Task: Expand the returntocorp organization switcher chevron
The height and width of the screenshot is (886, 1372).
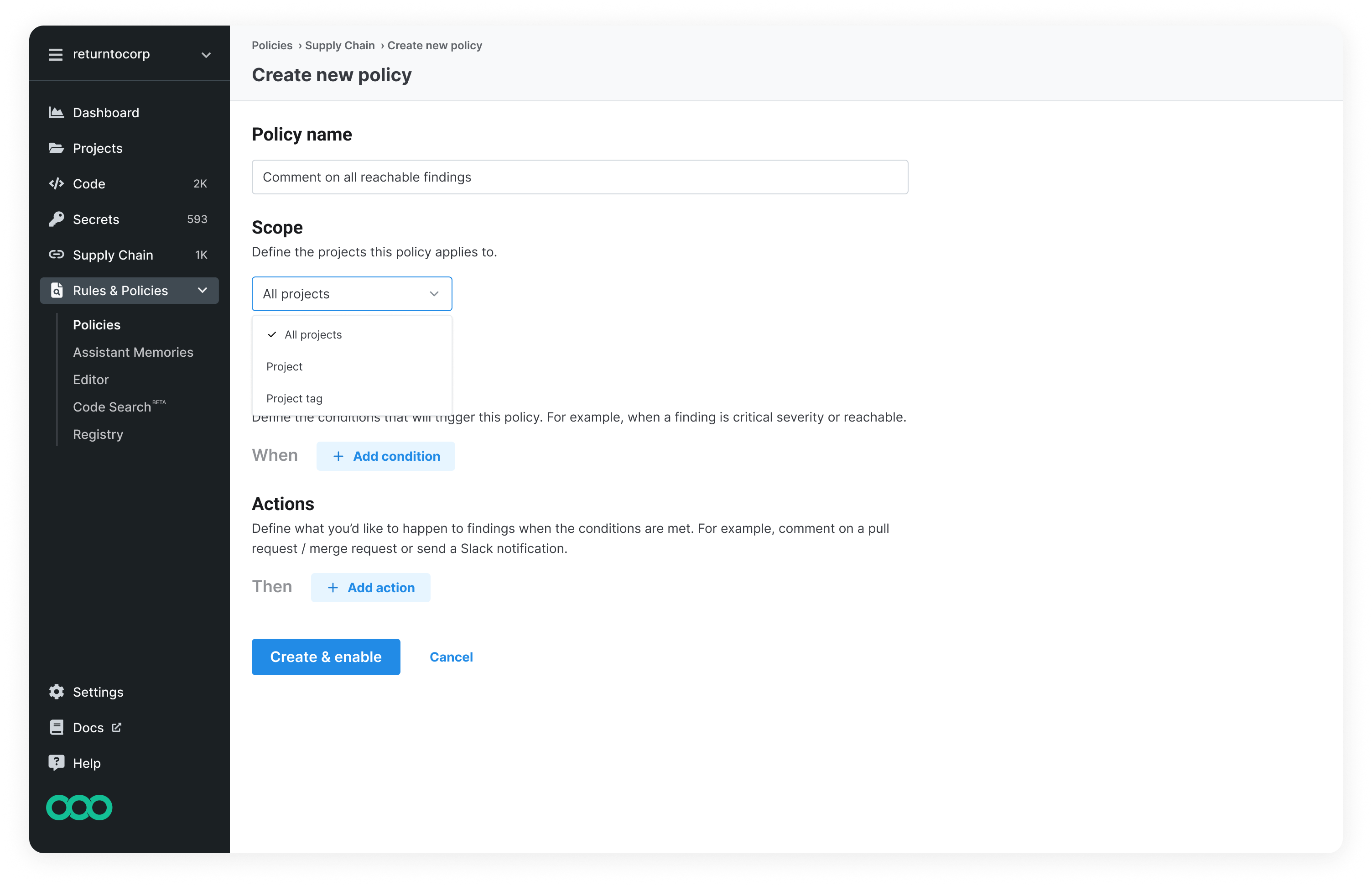Action: point(206,55)
